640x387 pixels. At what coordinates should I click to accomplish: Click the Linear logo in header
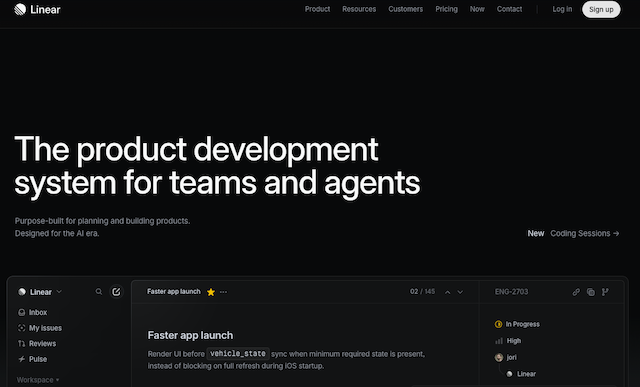37,9
